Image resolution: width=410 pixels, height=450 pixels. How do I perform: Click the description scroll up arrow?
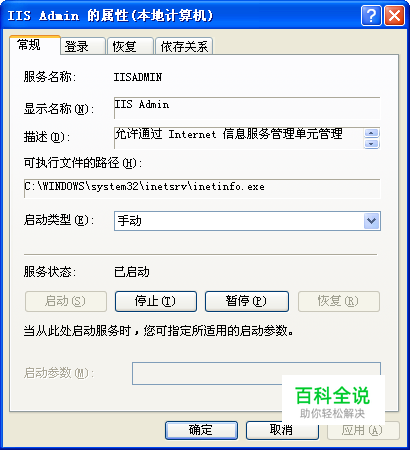pos(372,133)
